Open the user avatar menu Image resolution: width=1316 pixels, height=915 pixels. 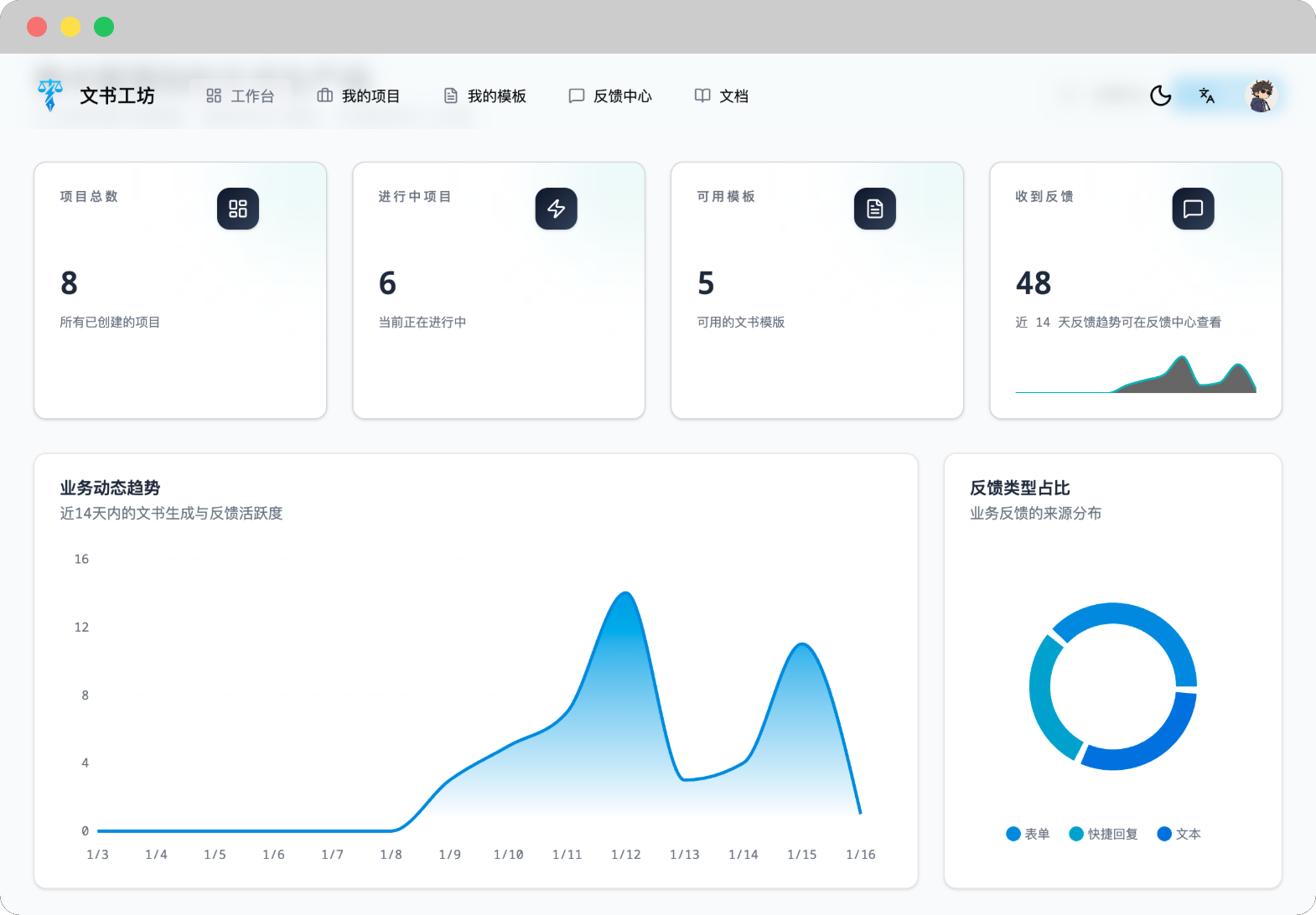point(1261,96)
